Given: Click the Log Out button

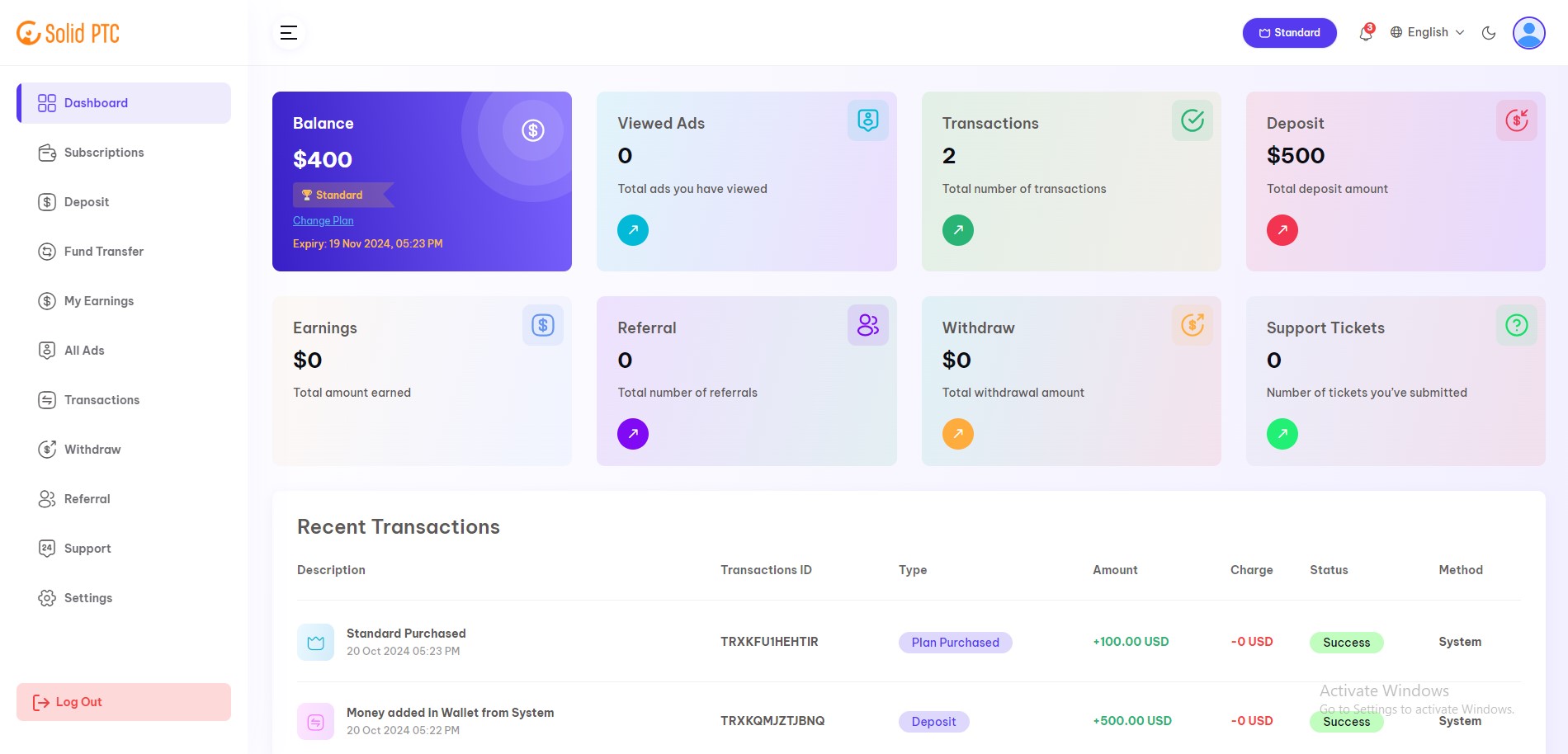Looking at the screenshot, I should click(x=123, y=701).
